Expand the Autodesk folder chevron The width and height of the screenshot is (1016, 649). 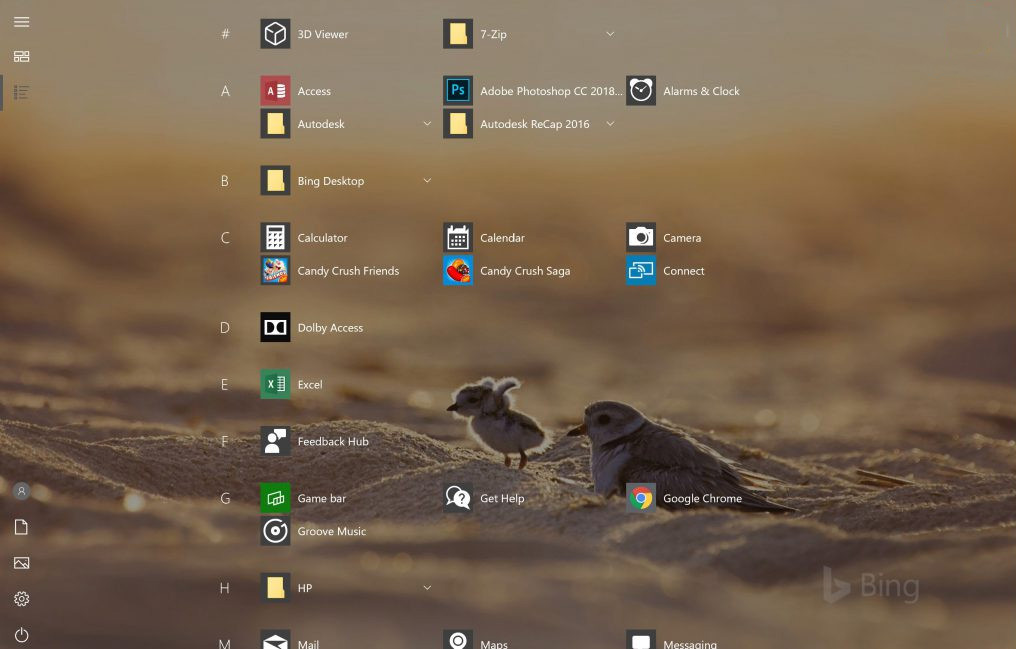(427, 124)
